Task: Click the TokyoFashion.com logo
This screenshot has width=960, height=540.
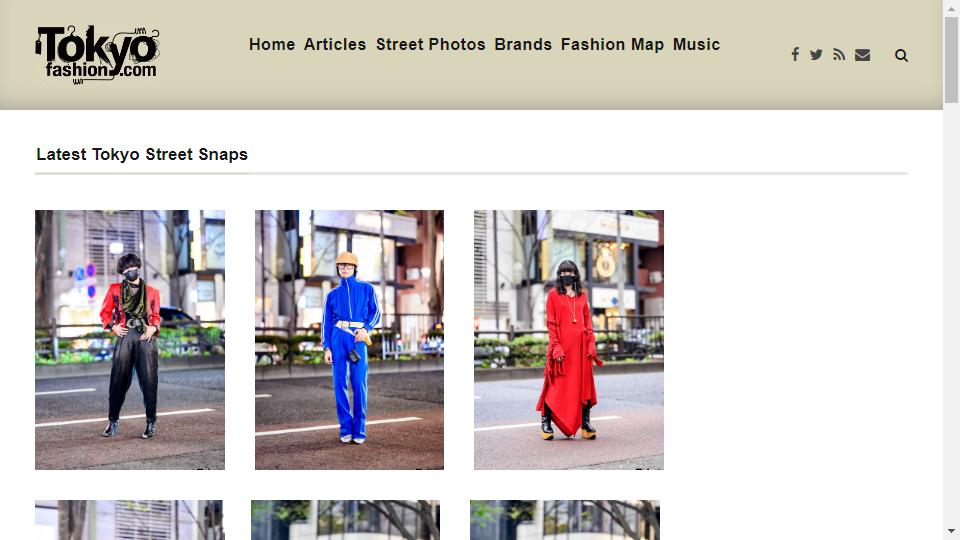Action: 97,54
